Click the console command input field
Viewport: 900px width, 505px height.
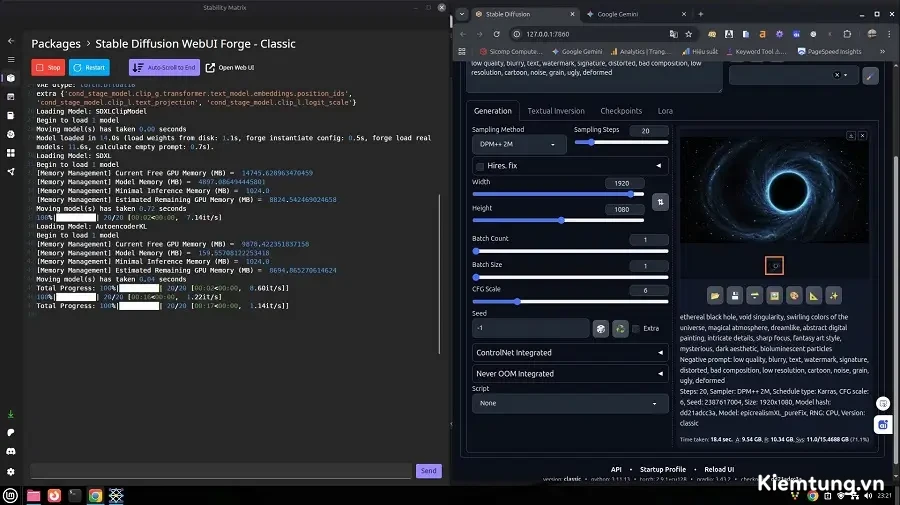click(221, 471)
